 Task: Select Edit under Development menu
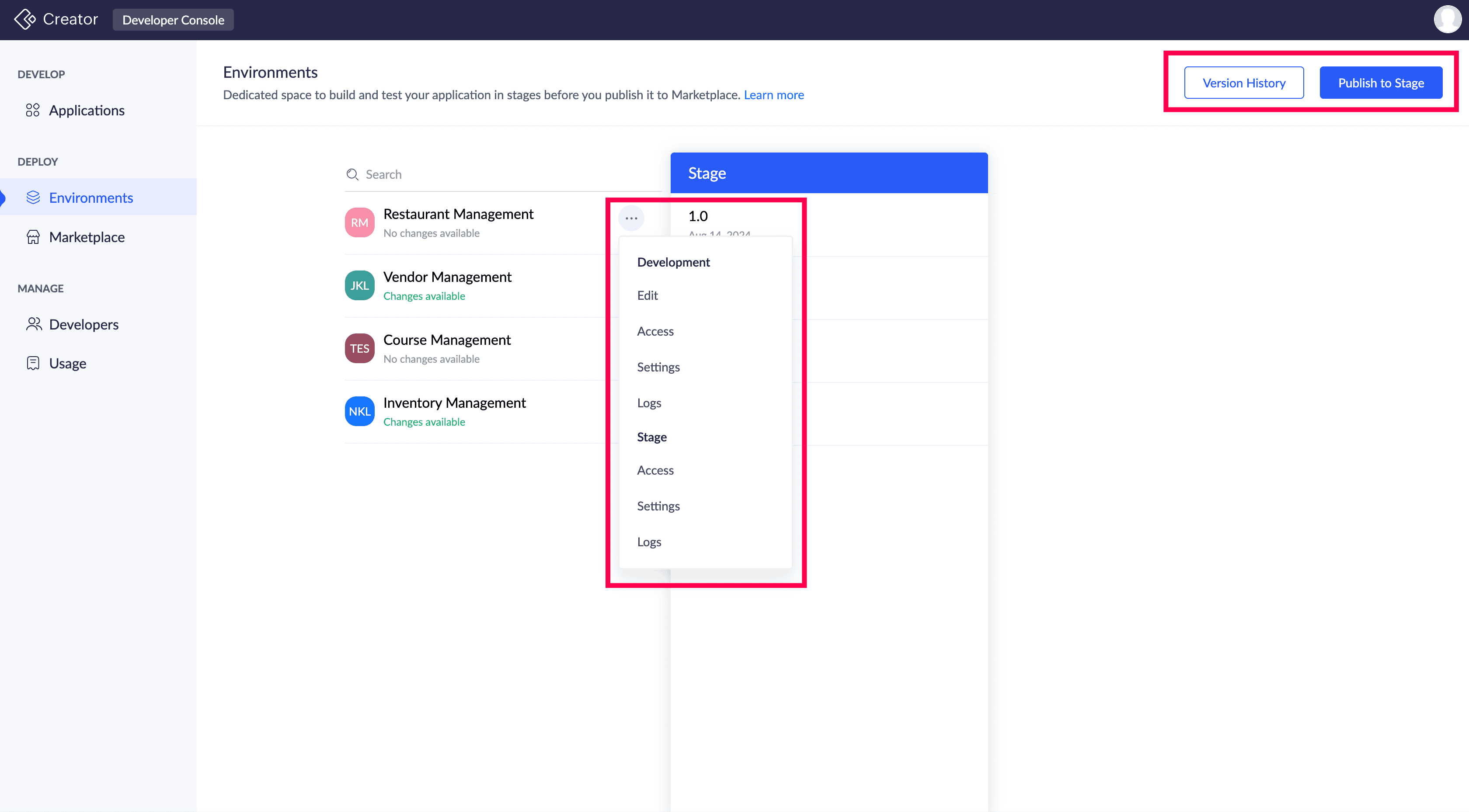click(647, 295)
